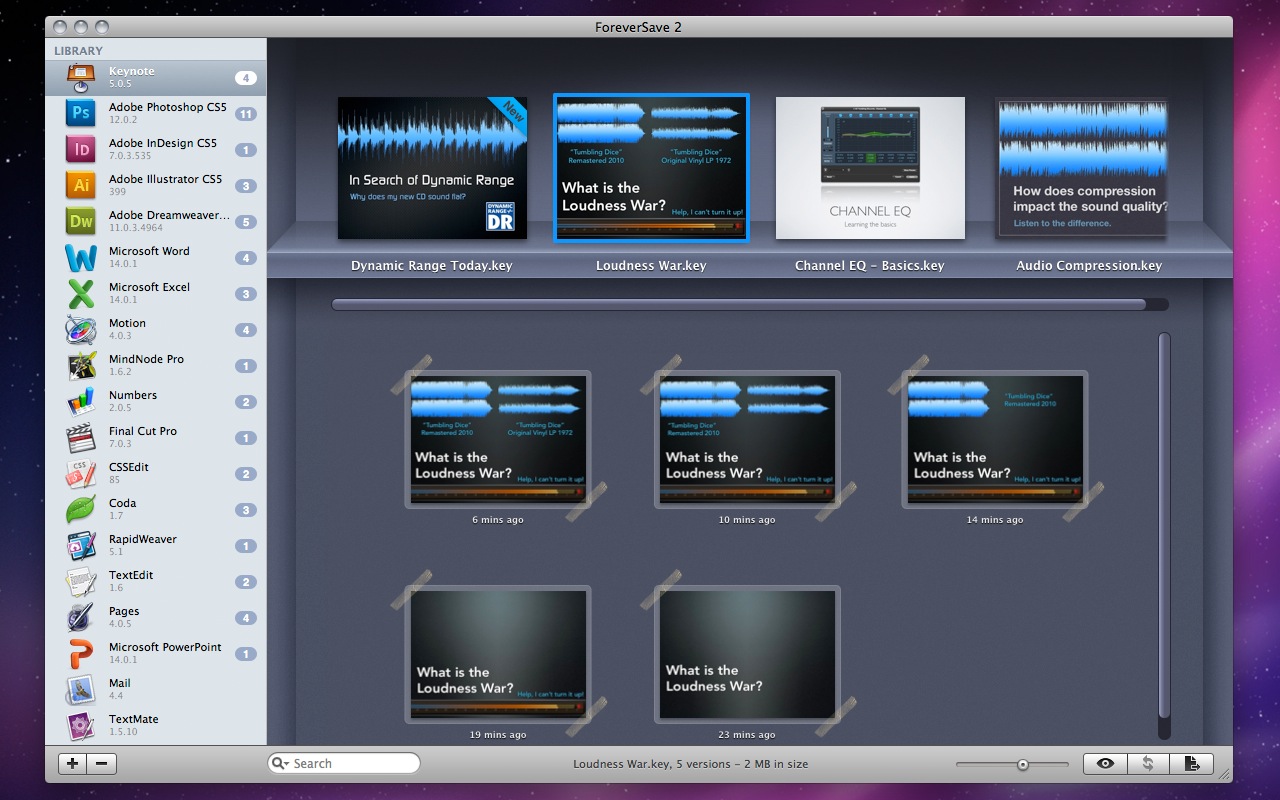Screen dimensions: 1280x800
Task: Add an application with the plus button
Action: 72,764
